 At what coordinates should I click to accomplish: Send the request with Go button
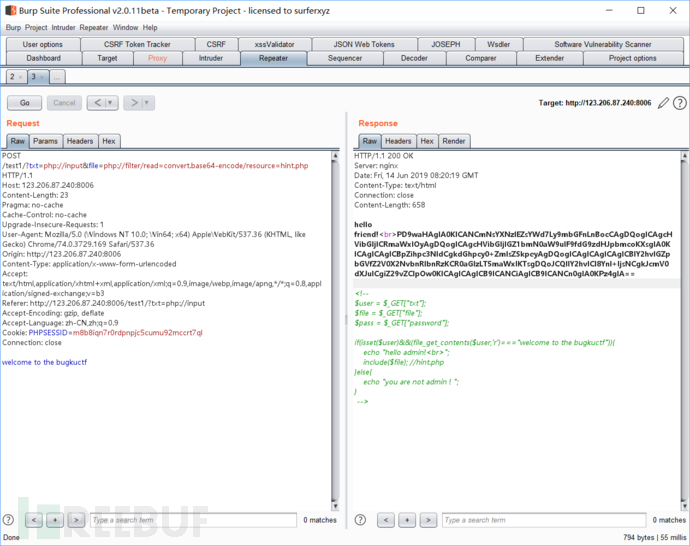[25, 103]
